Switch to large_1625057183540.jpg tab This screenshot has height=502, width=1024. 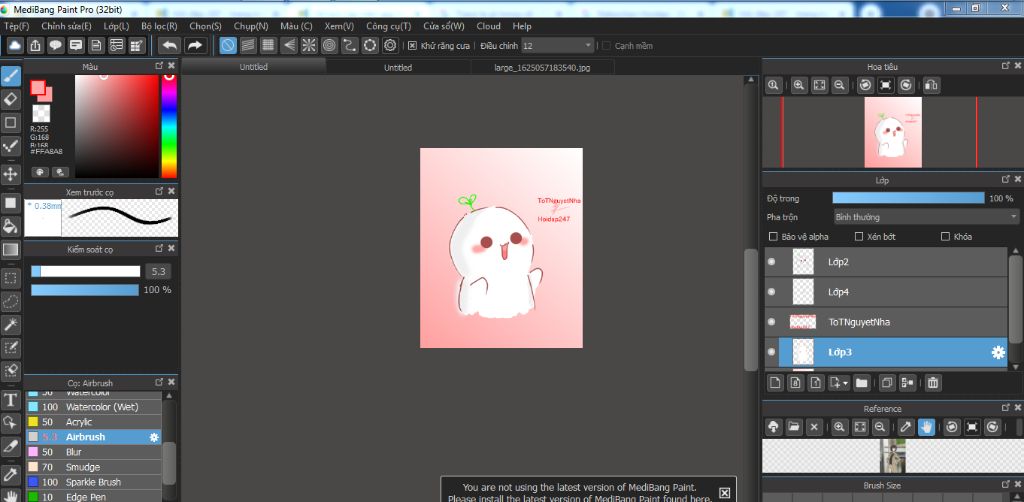(x=542, y=67)
